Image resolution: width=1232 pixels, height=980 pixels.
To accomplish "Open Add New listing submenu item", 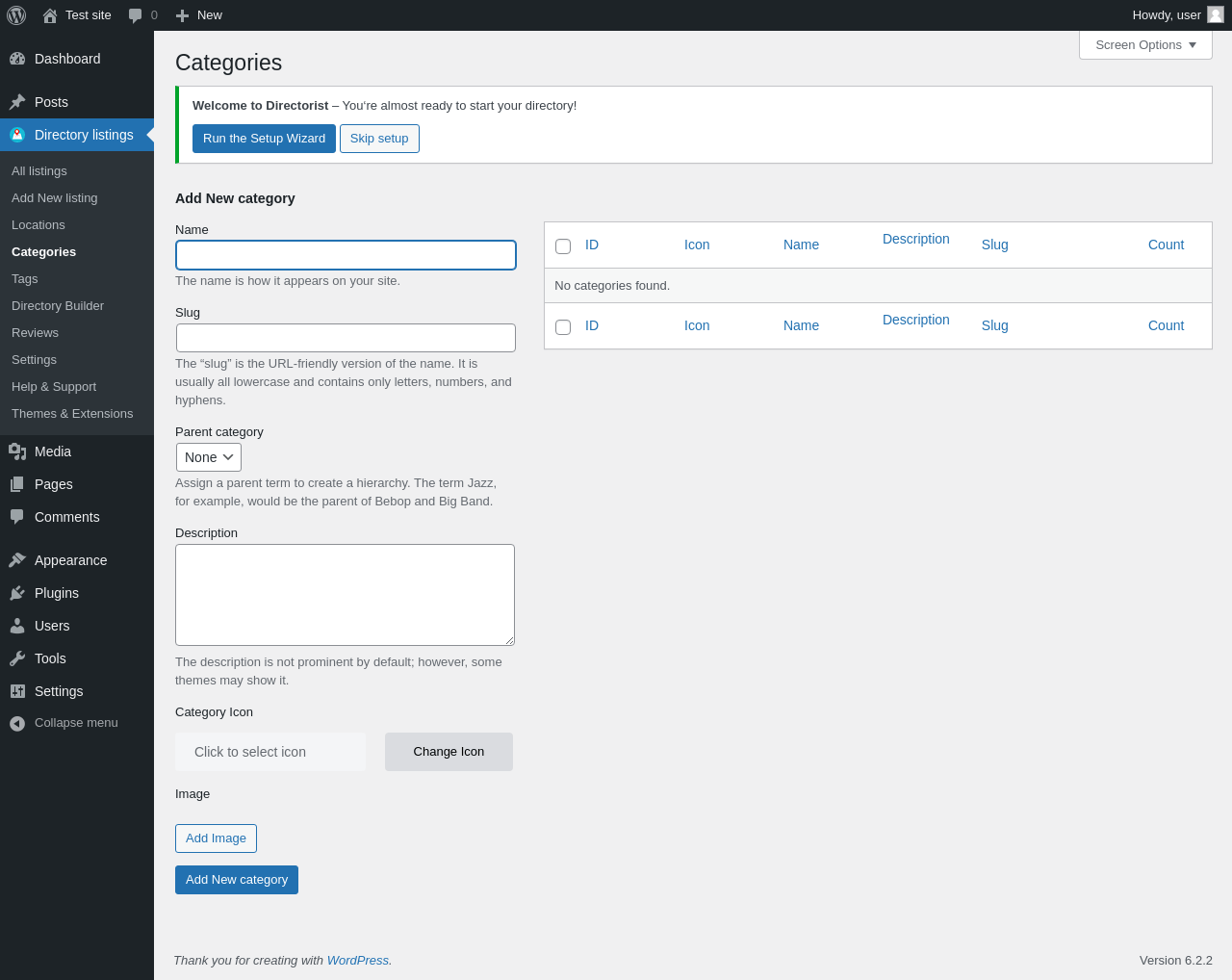I will pyautogui.click(x=55, y=198).
